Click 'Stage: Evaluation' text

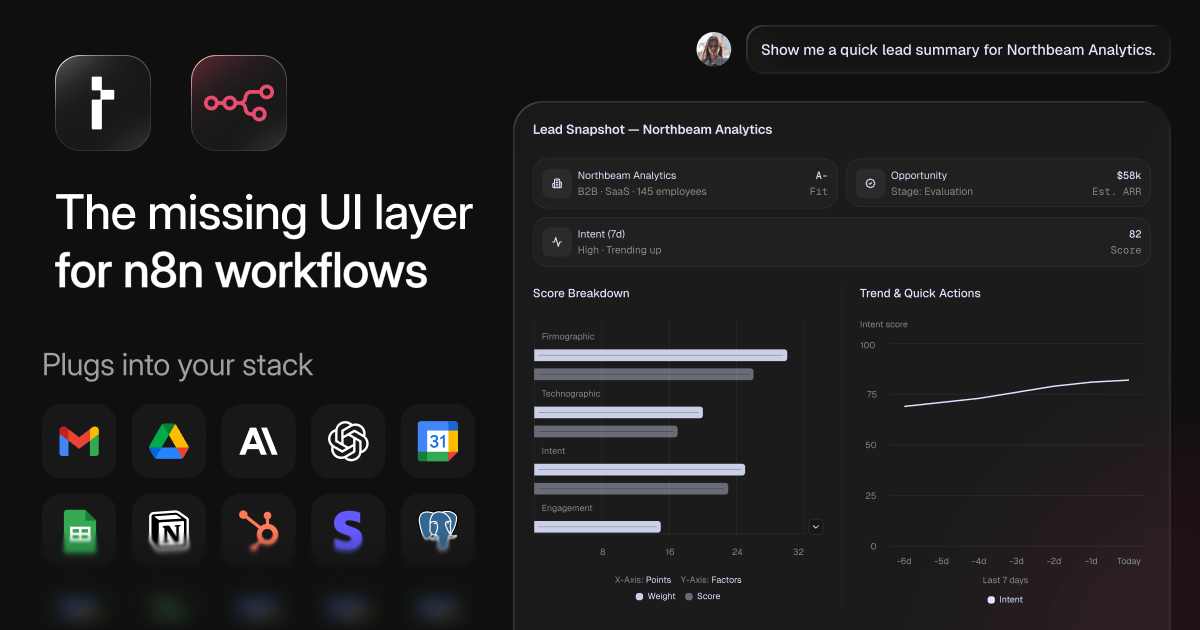click(x=932, y=192)
